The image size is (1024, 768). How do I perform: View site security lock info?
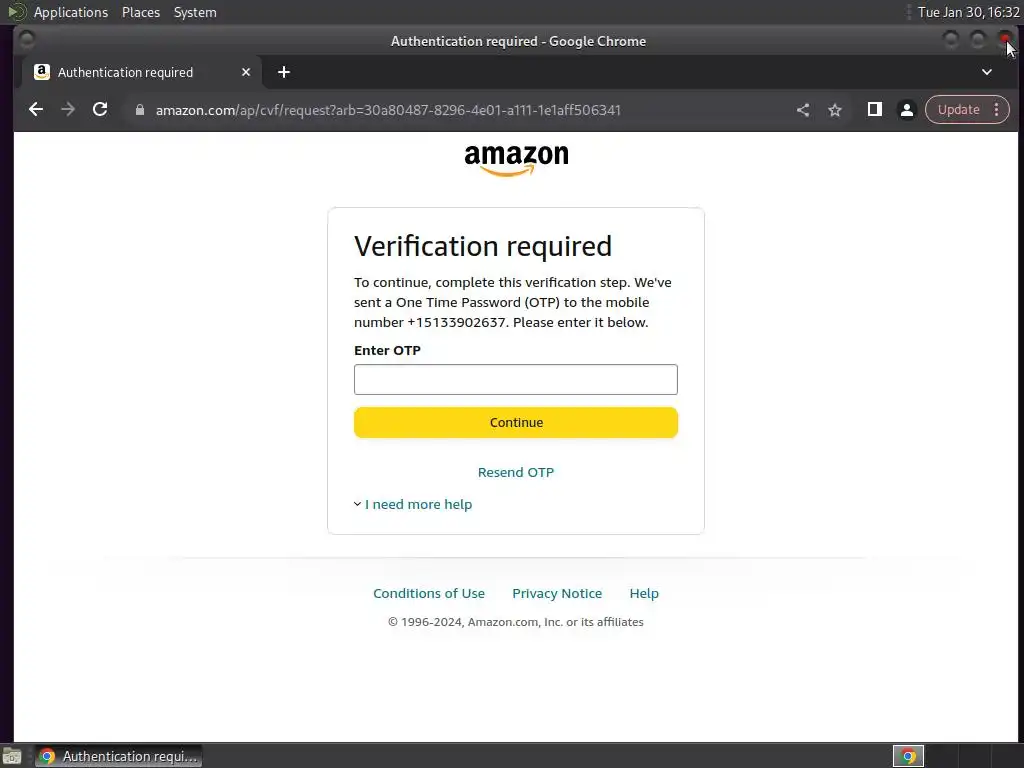140,110
